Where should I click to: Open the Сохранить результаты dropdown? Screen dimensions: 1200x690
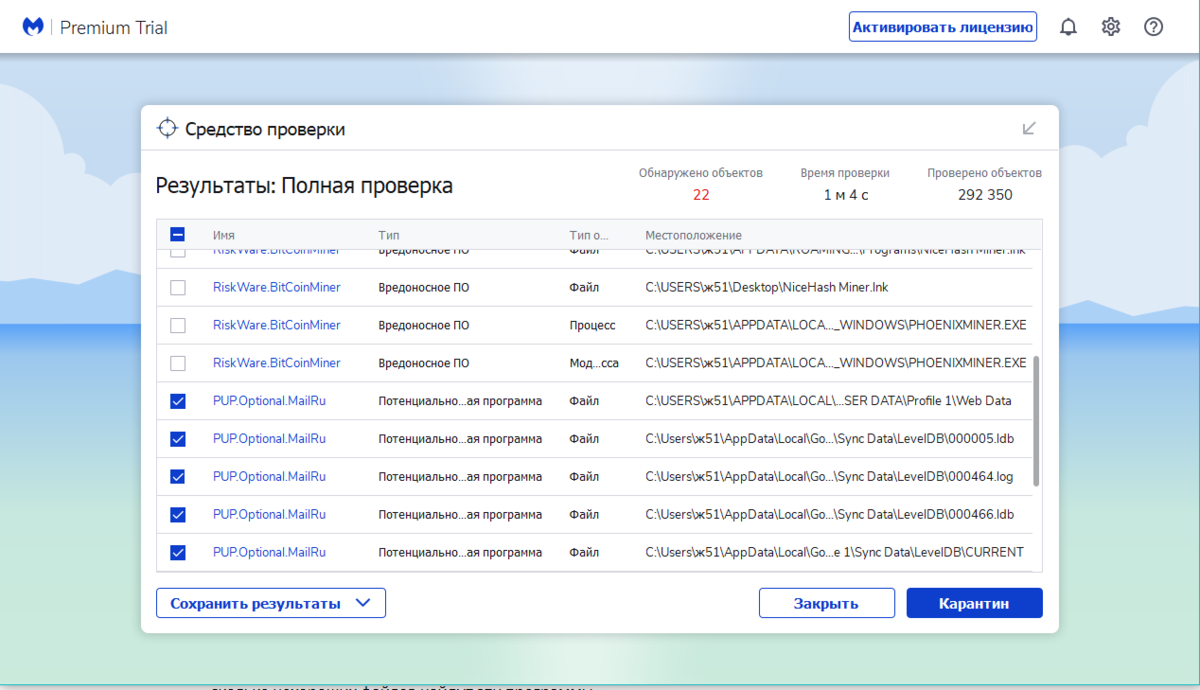pyautogui.click(x=271, y=603)
